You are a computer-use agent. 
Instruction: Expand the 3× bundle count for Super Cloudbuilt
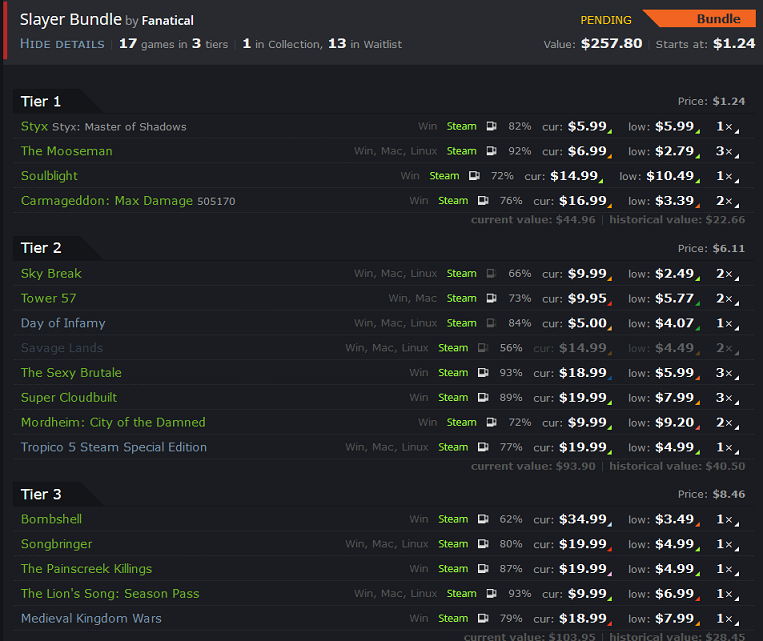click(727, 398)
